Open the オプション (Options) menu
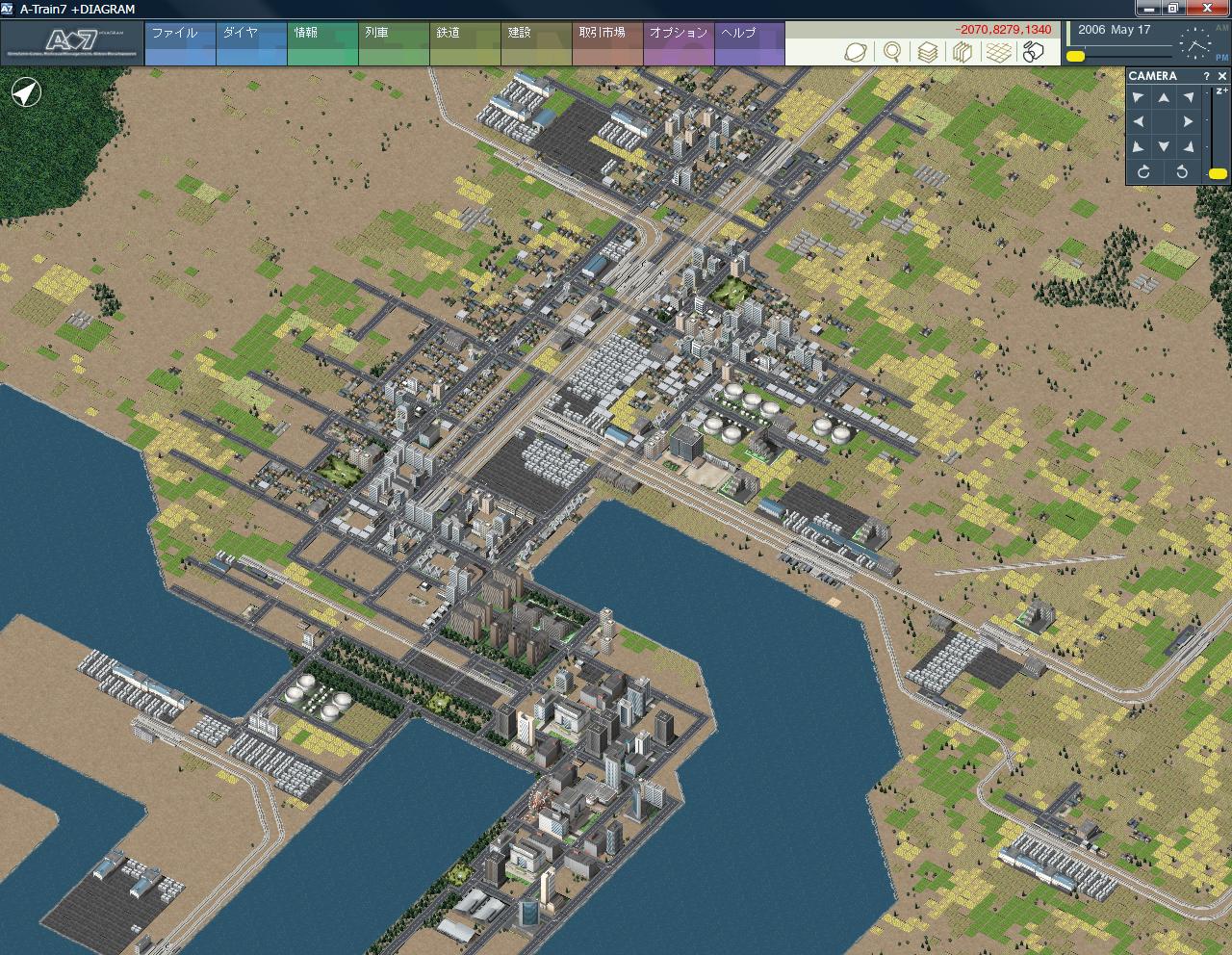1232x955 pixels. pyautogui.click(x=679, y=44)
